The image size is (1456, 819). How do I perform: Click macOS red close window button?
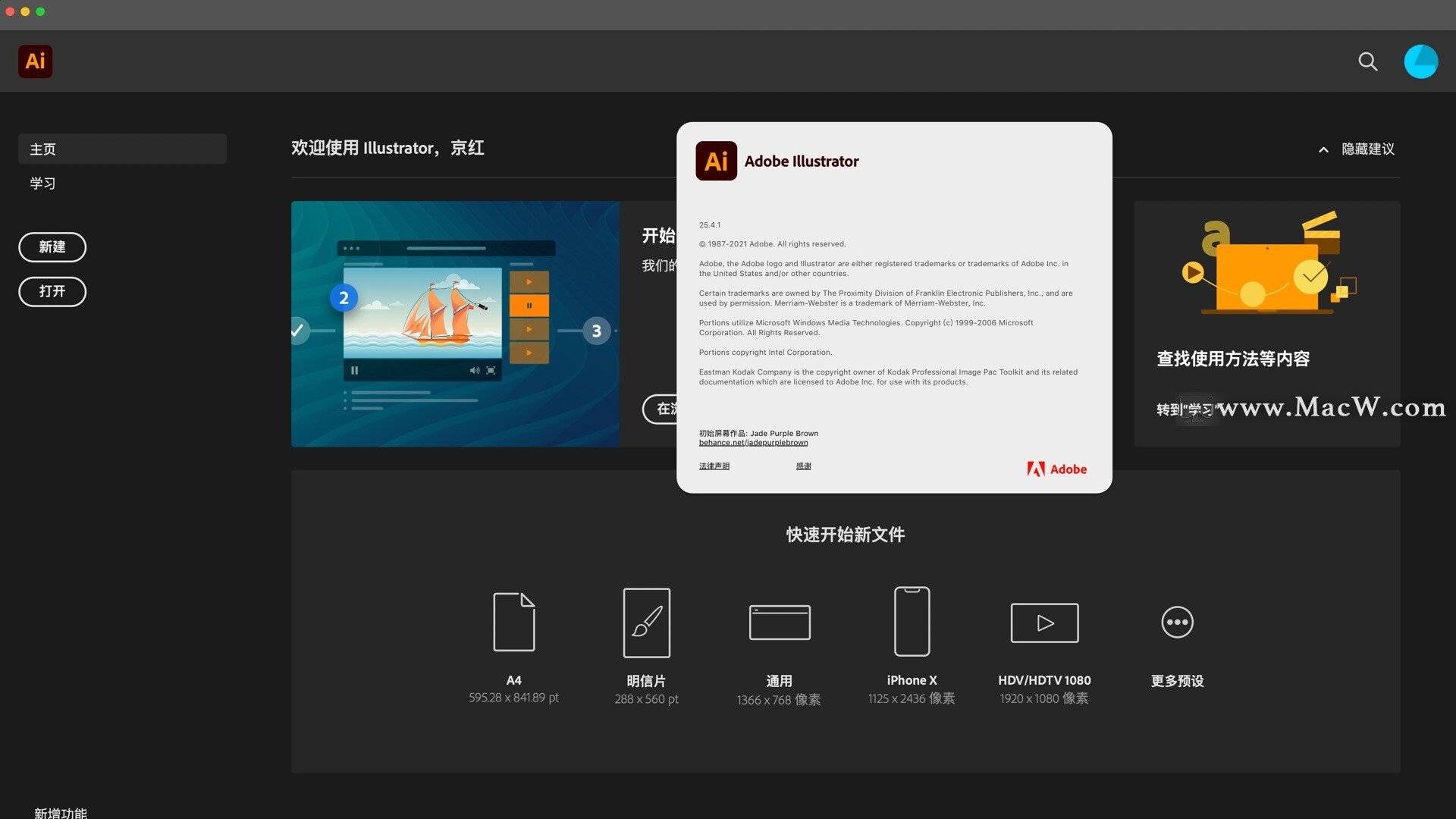10,11
